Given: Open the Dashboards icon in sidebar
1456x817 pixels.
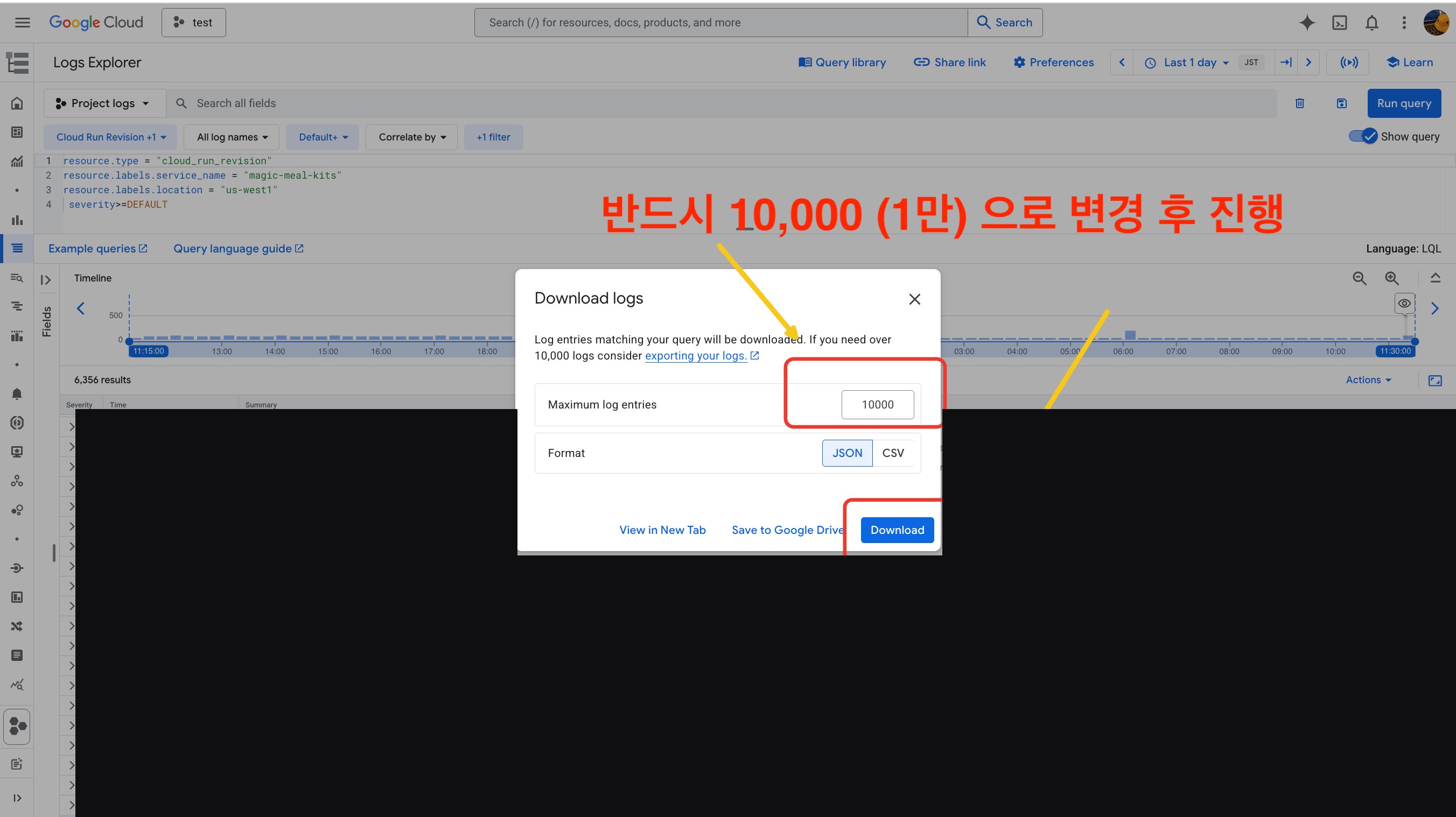Looking at the screenshot, I should point(17,132).
